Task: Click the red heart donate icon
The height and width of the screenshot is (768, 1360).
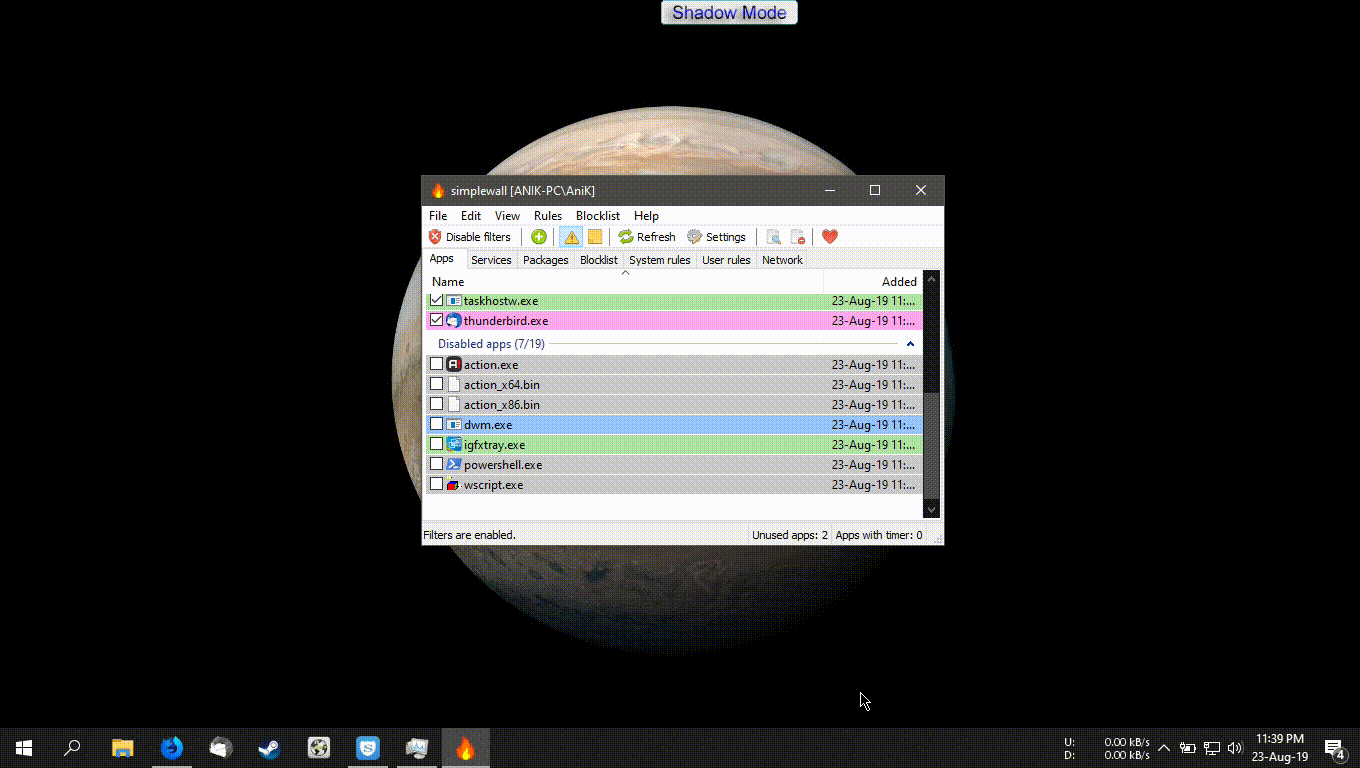Action: [x=829, y=237]
